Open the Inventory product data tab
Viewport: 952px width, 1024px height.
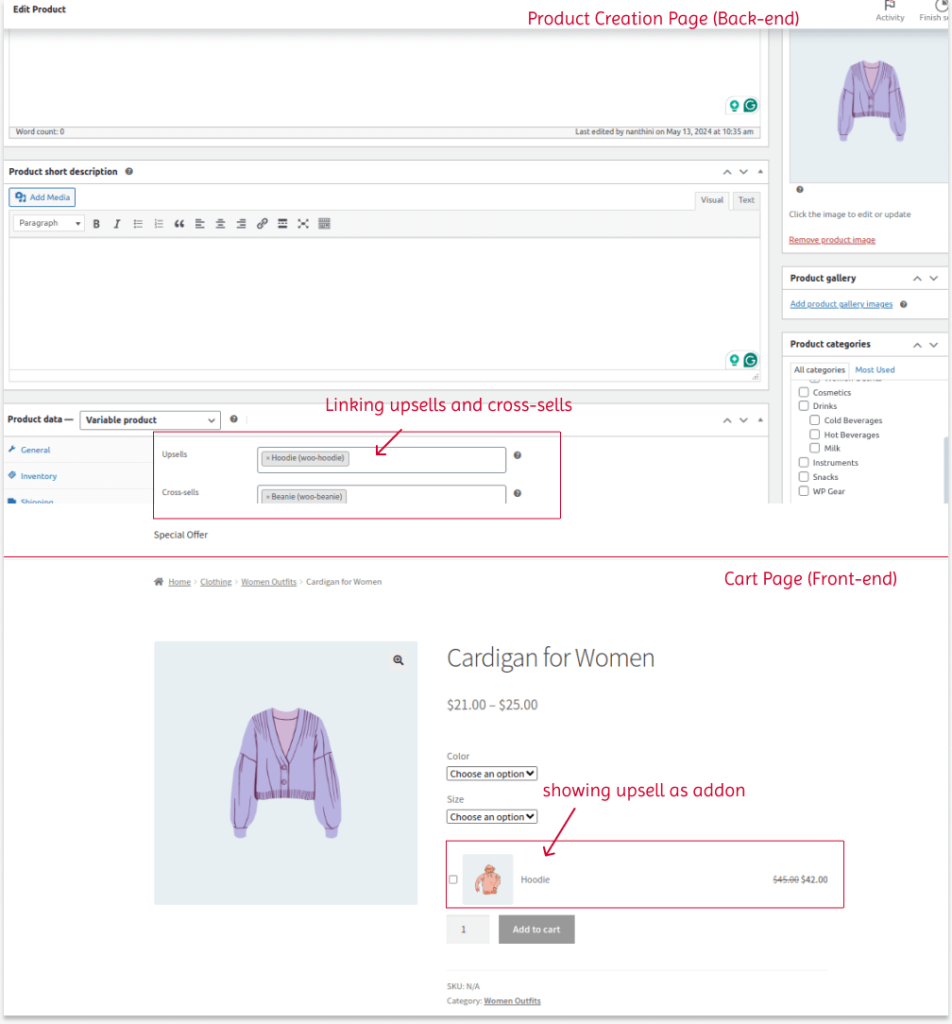click(x=39, y=476)
